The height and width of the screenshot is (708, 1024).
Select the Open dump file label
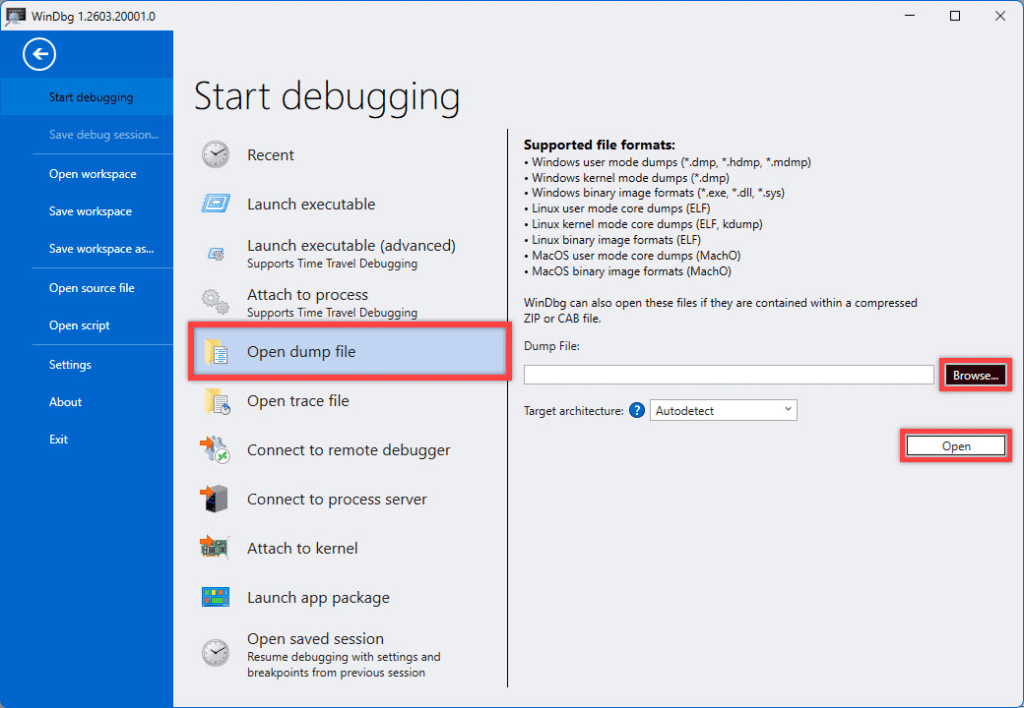301,351
